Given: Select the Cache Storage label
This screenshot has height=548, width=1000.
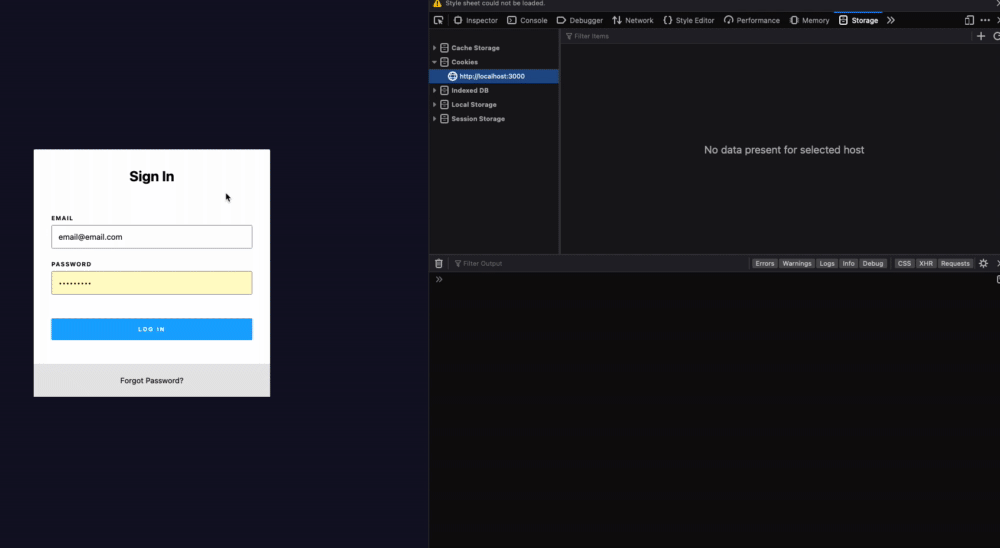Looking at the screenshot, I should [475, 48].
